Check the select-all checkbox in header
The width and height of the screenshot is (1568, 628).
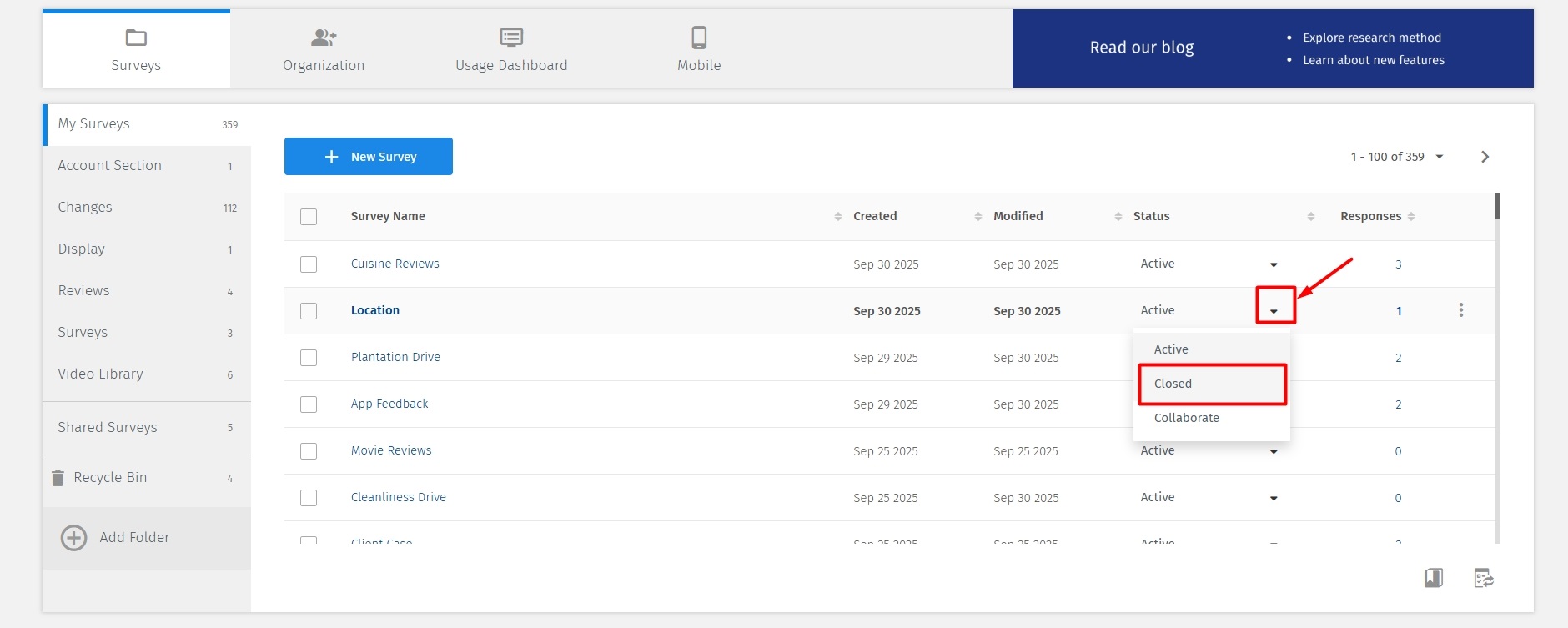coord(309,217)
